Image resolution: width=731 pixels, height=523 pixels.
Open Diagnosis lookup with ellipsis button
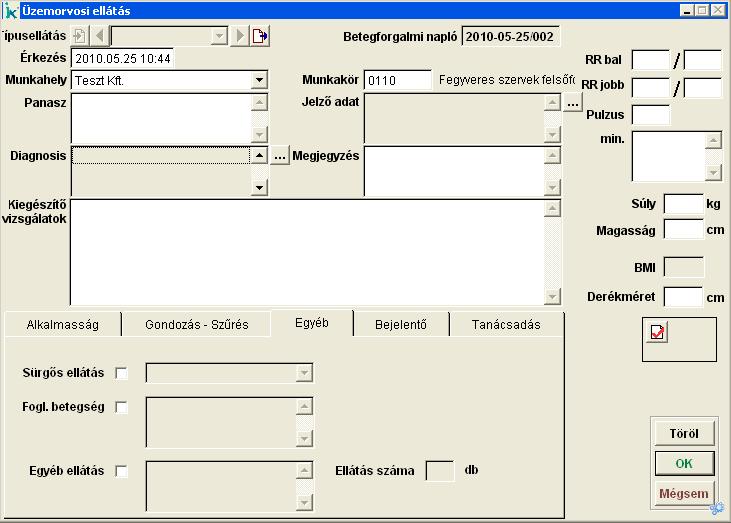281,156
